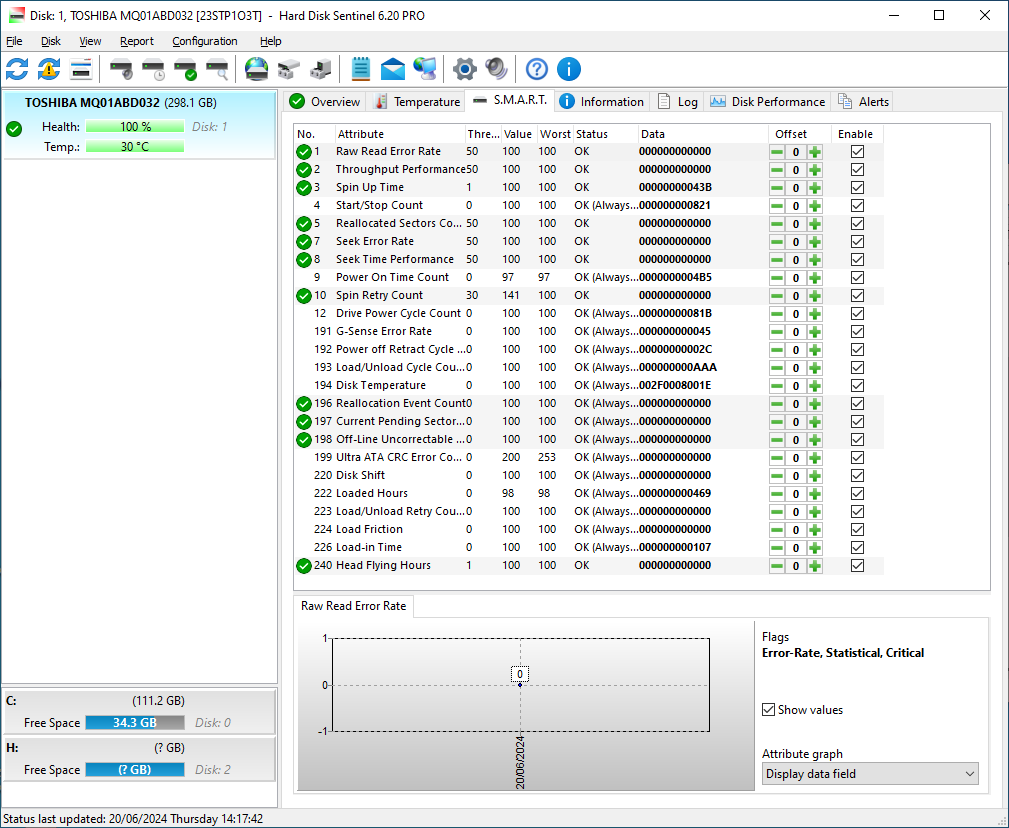Screen dimensions: 1009x828
Task: Select the Ultra ATA CRC Error Count row
Action: [x=589, y=458]
